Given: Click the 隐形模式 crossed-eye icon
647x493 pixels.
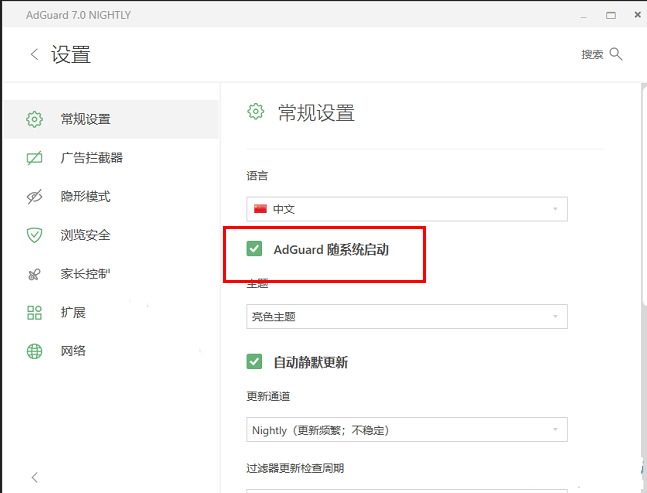Looking at the screenshot, I should [x=34, y=196].
